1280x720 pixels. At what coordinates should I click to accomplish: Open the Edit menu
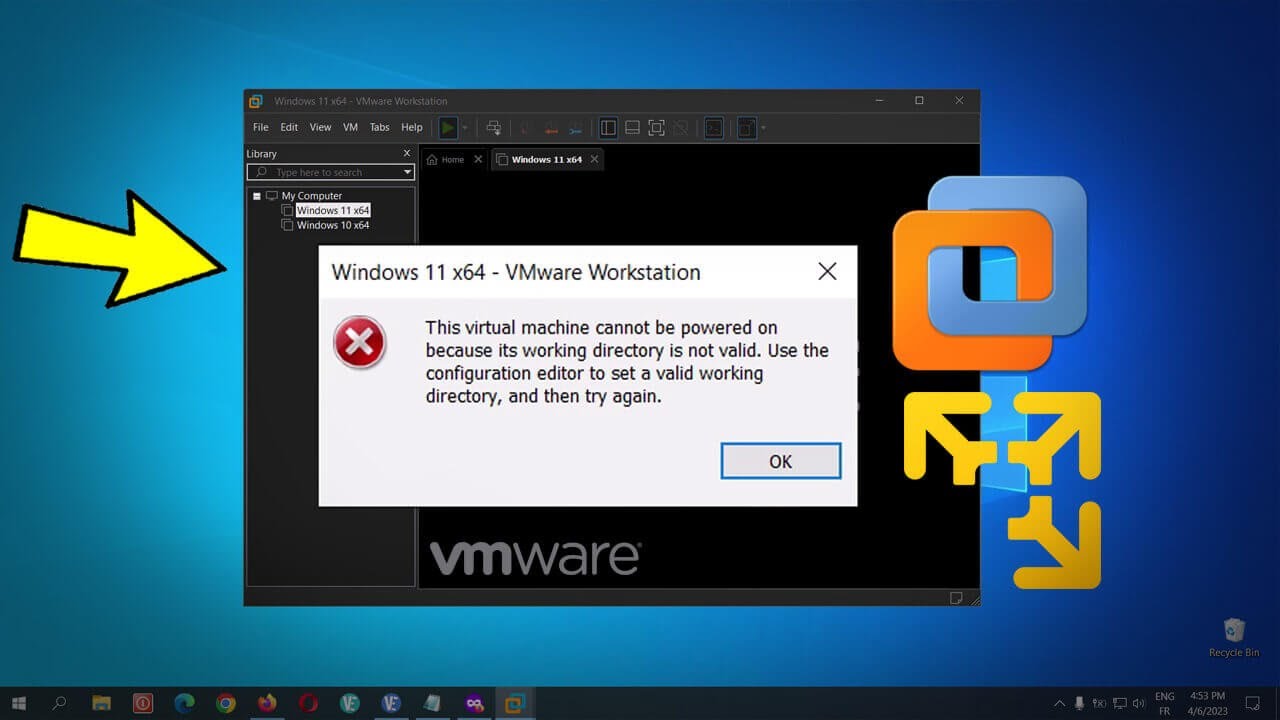[x=289, y=128]
